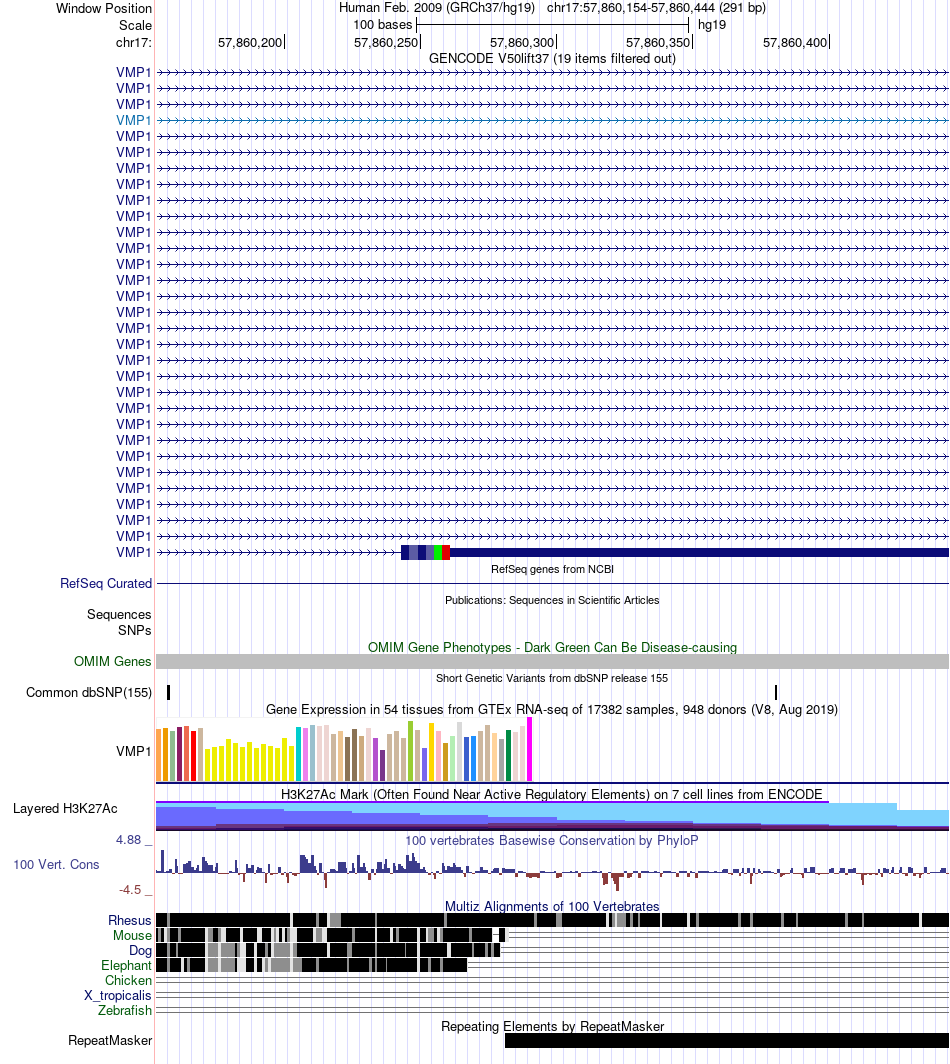Click the light-blue highlighted VMP1 transcript label
This screenshot has width=950, height=1064.
tap(134, 120)
